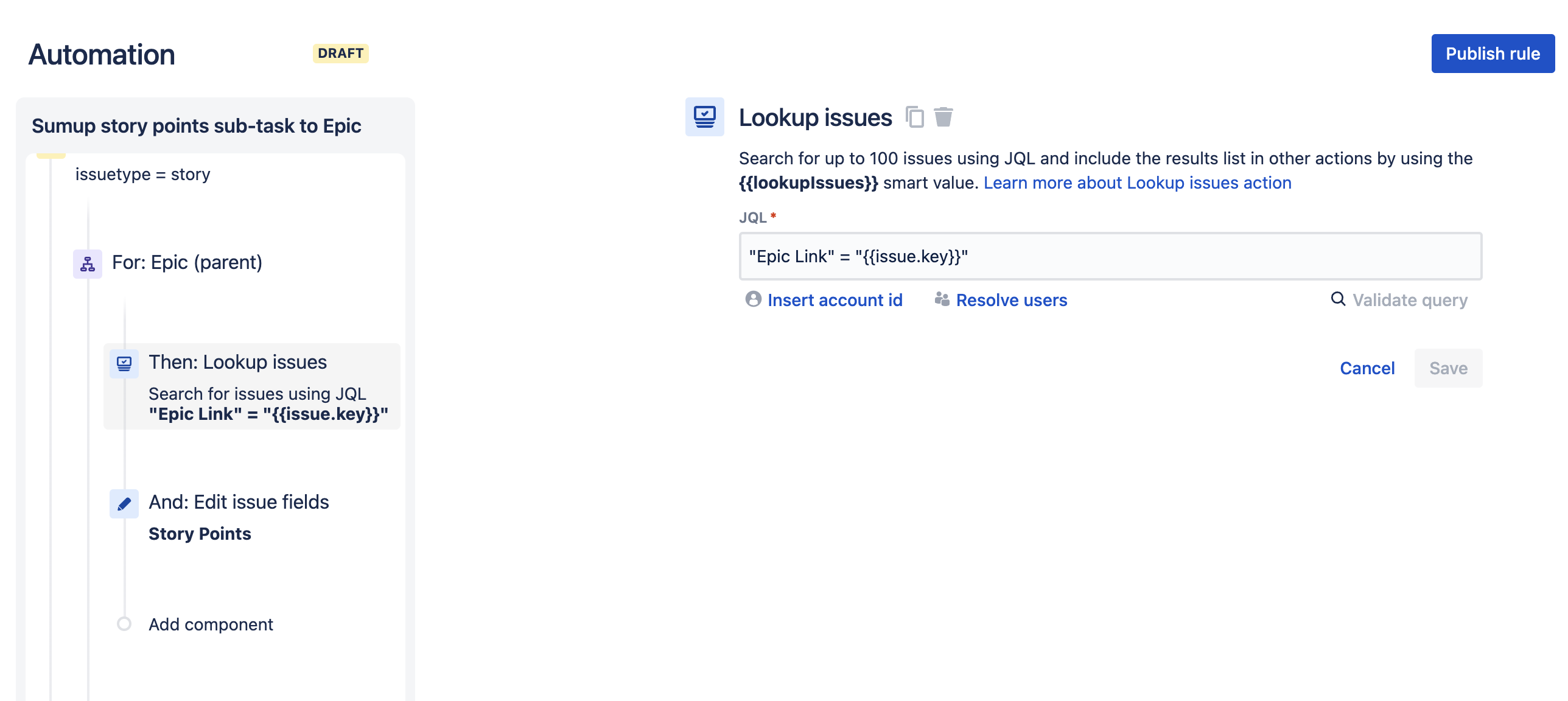Click the duplicate component copy icon
This screenshot has height=701, width=1568.
914,117
